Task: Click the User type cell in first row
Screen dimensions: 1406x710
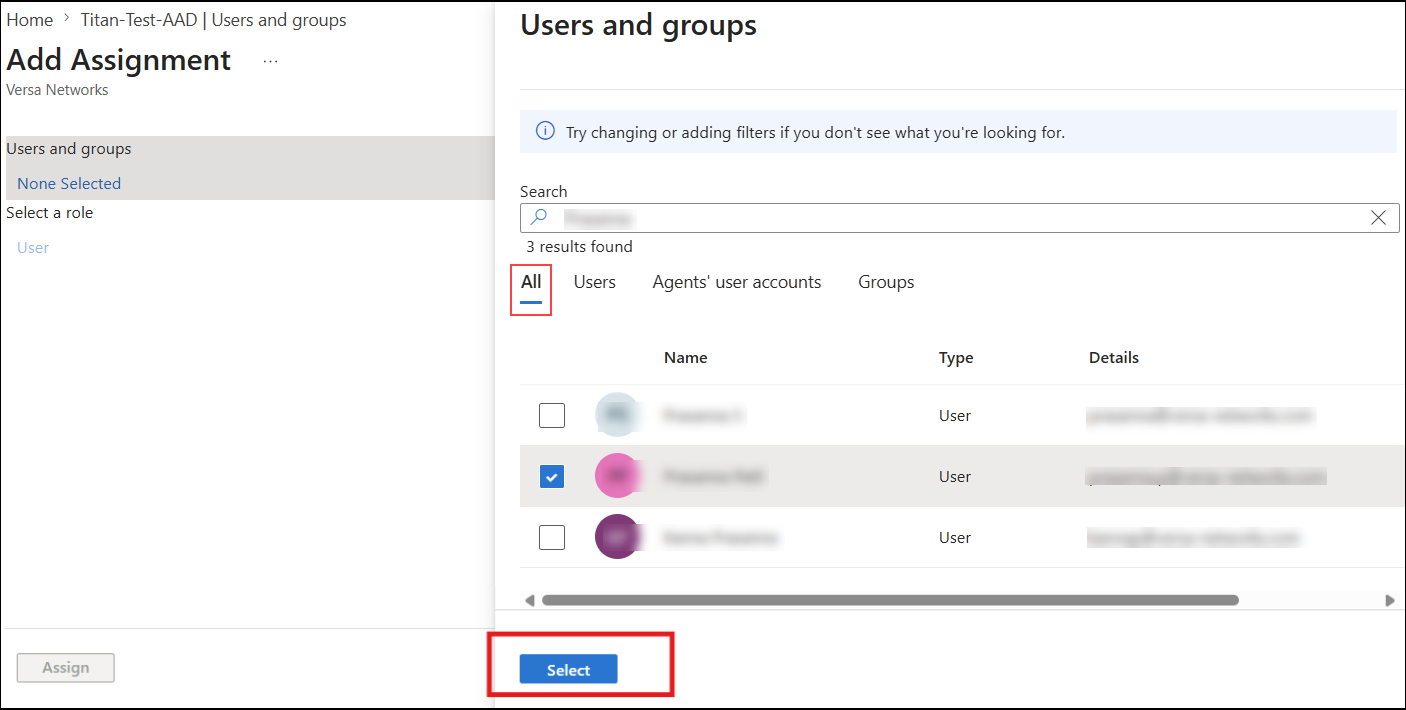Action: pos(955,415)
